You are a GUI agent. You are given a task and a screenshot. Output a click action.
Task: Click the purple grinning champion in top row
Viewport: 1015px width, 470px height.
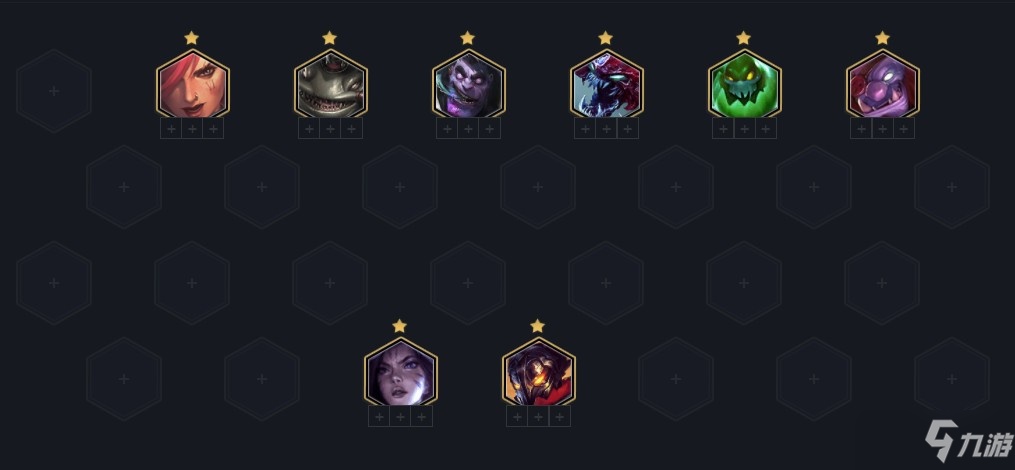coord(882,84)
